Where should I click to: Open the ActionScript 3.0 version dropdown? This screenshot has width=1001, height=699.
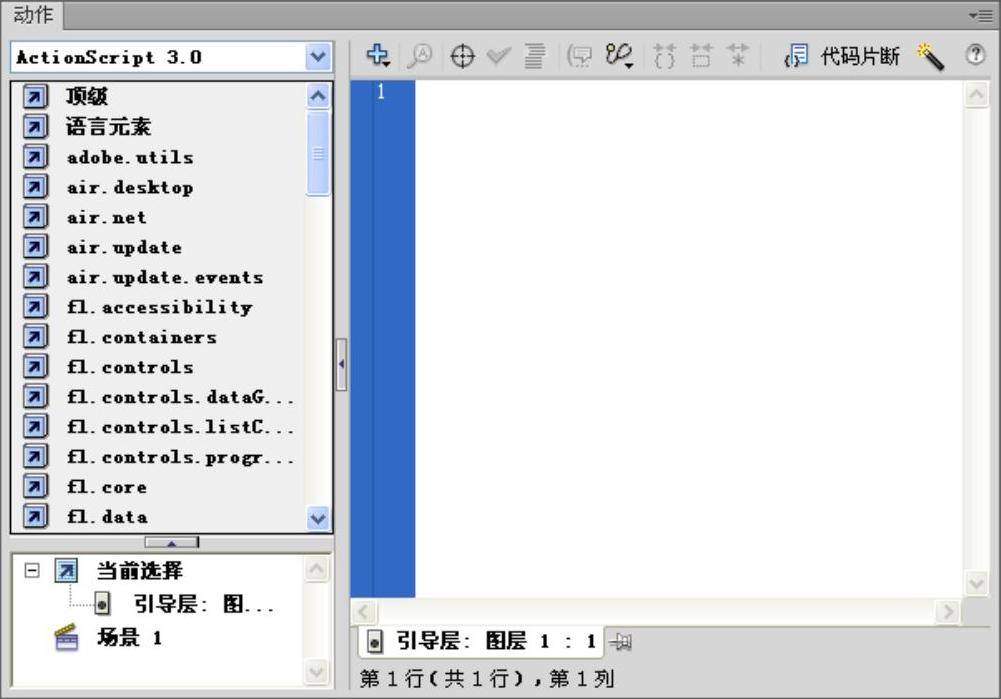tap(317, 57)
